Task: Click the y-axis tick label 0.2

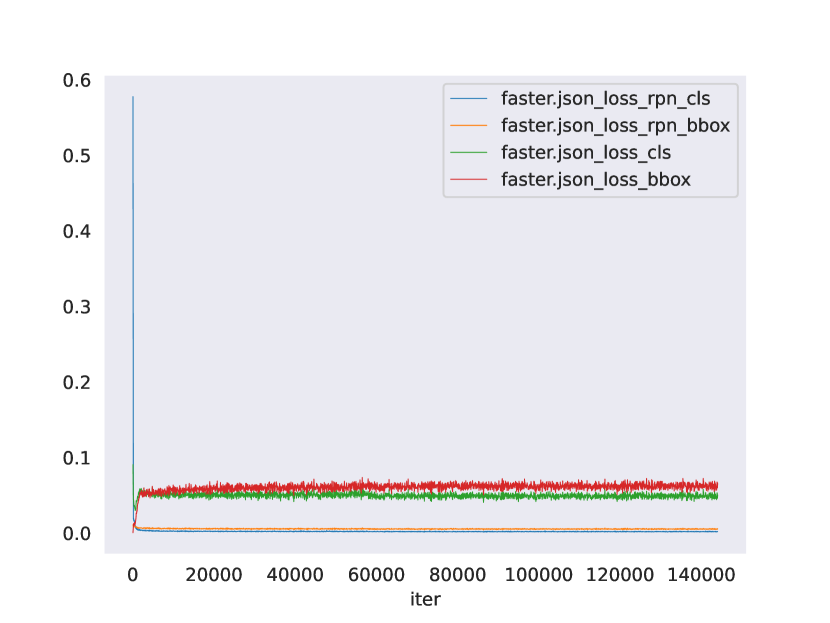Action: [x=77, y=382]
